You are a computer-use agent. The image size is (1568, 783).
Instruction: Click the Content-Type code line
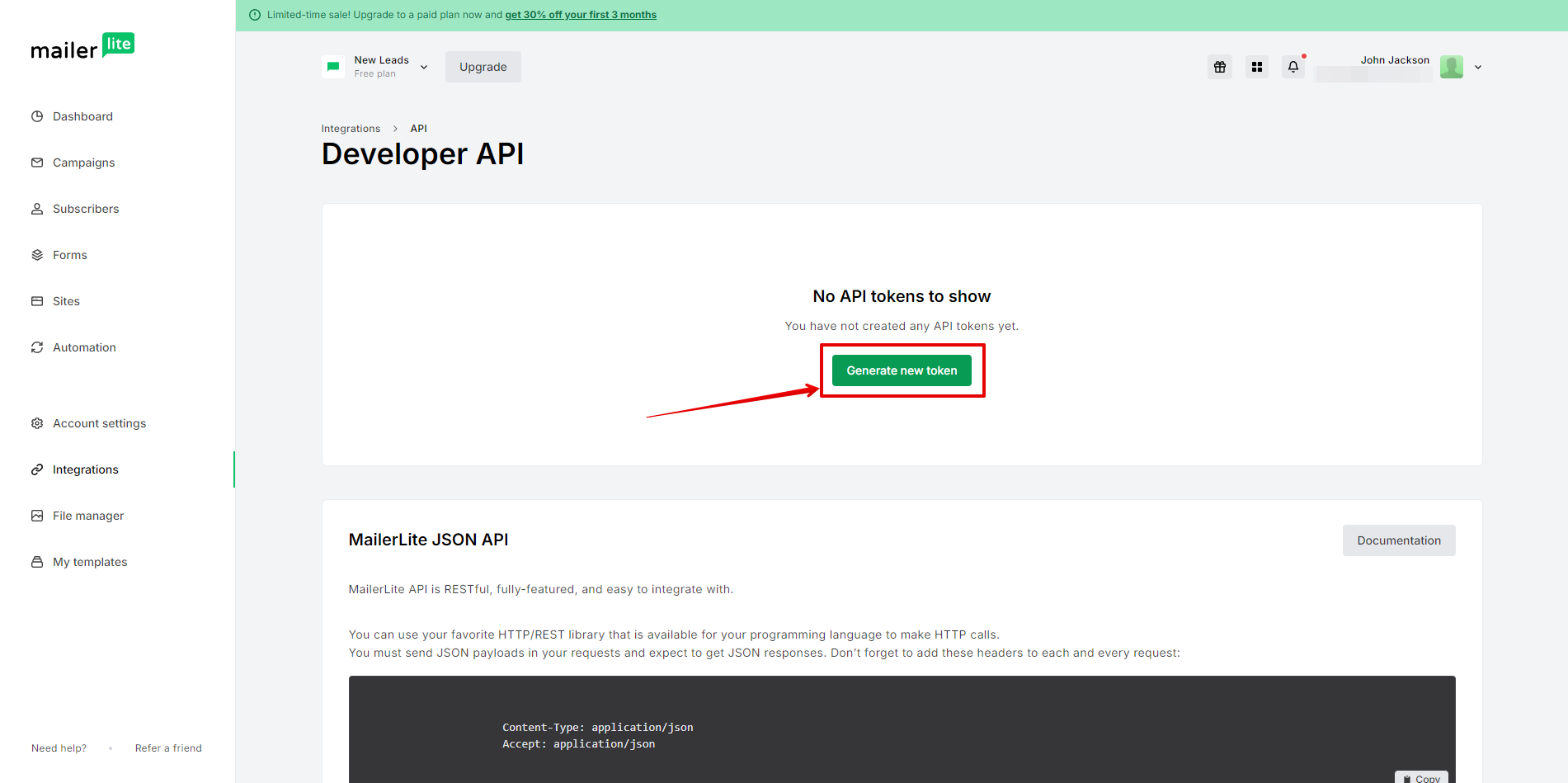(x=597, y=728)
